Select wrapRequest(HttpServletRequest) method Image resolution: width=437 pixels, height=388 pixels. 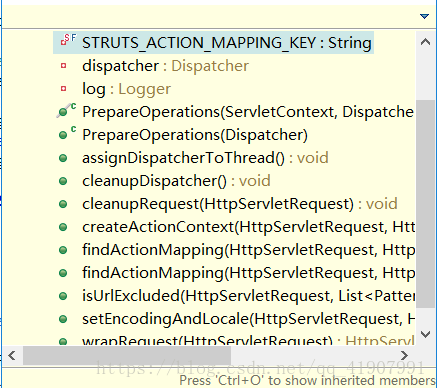pyautogui.click(x=248, y=340)
